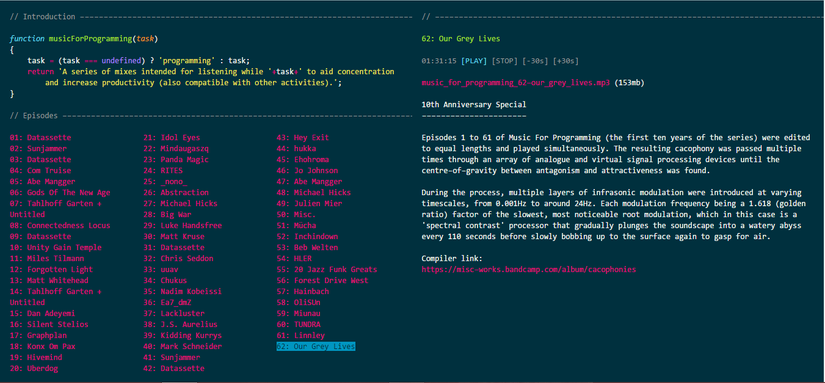Open episode 38: J.S. Aurelius
Viewport: 825px width, 383px height.
180,325
